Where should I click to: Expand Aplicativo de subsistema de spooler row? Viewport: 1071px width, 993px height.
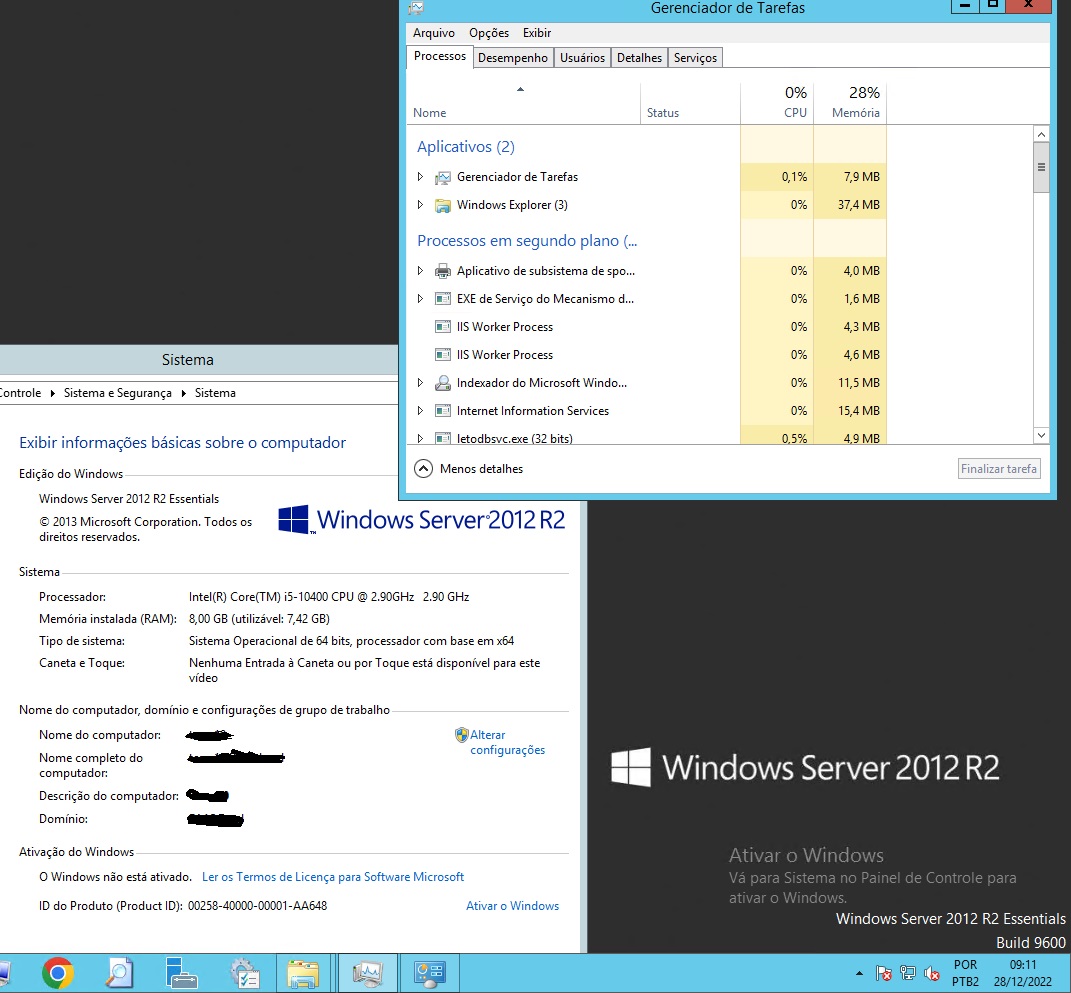pos(420,271)
